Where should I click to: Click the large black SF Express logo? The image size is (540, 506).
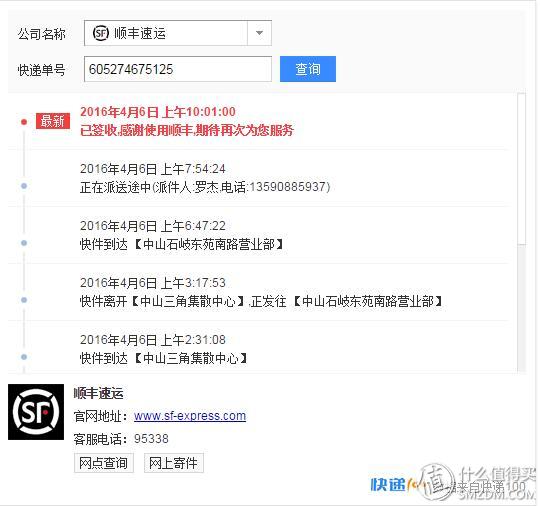[x=36, y=412]
